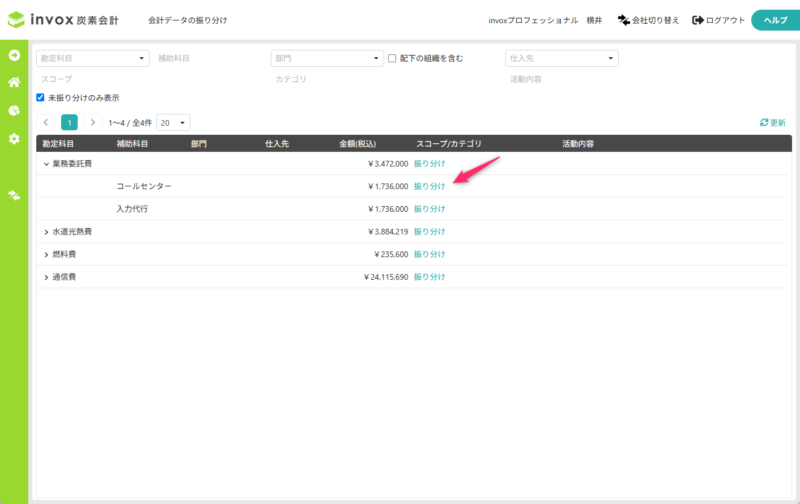Click the home icon in sidebar
This screenshot has height=504, width=800.
coord(14,82)
